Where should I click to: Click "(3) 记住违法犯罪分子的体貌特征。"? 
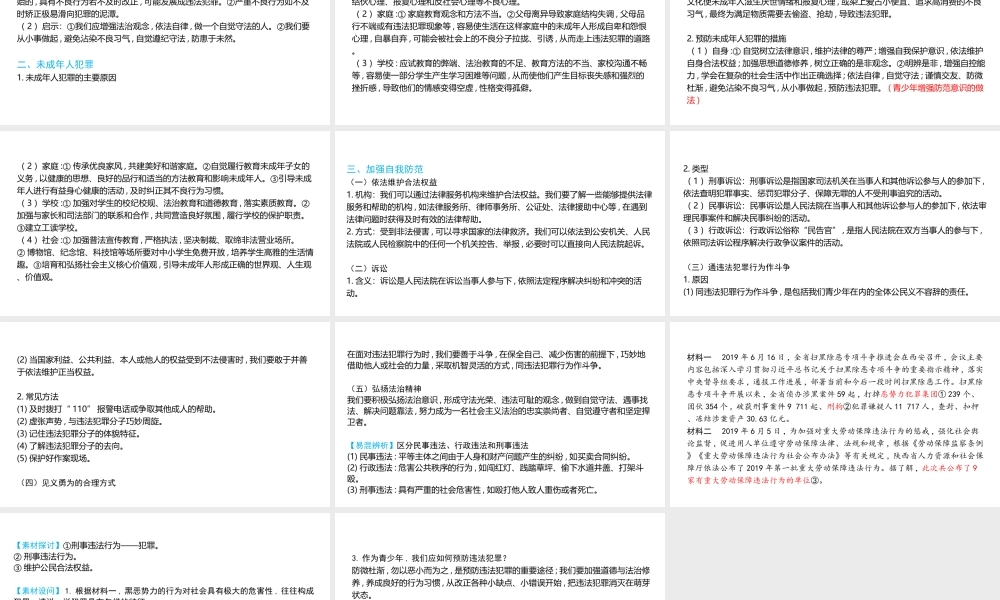click(x=78, y=434)
